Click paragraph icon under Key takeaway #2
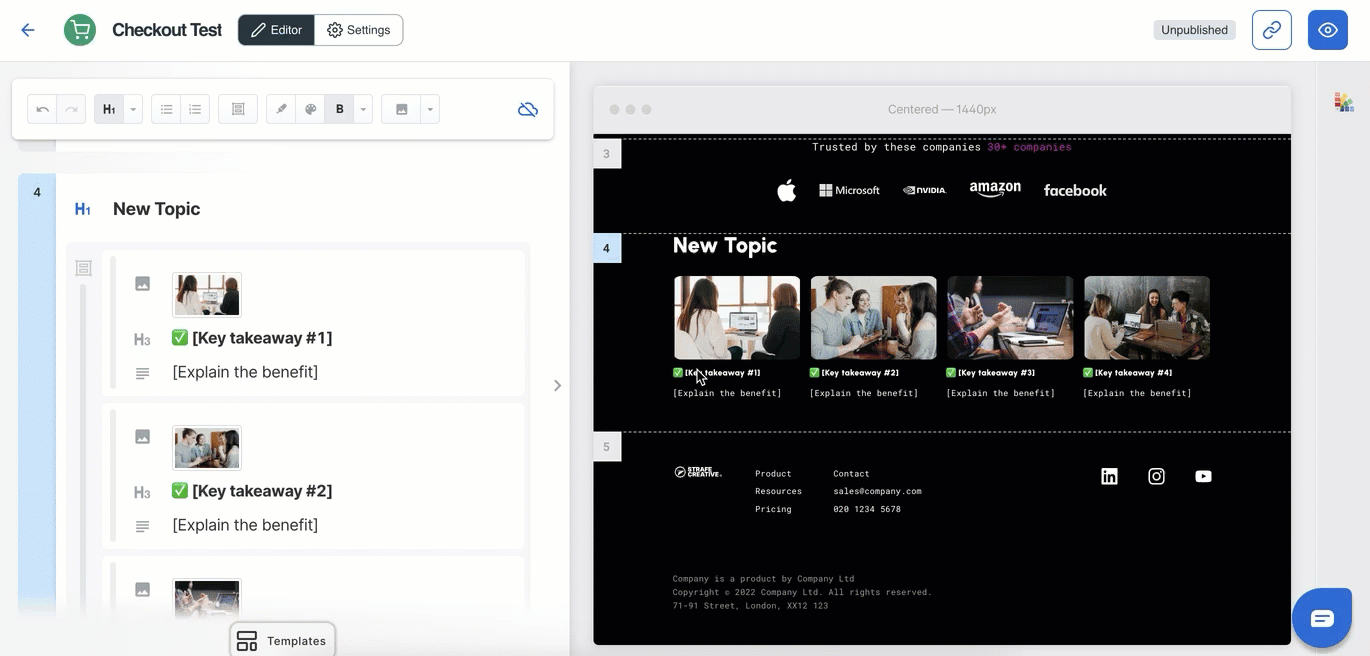Screen dimensions: 1370x656 click(143, 526)
